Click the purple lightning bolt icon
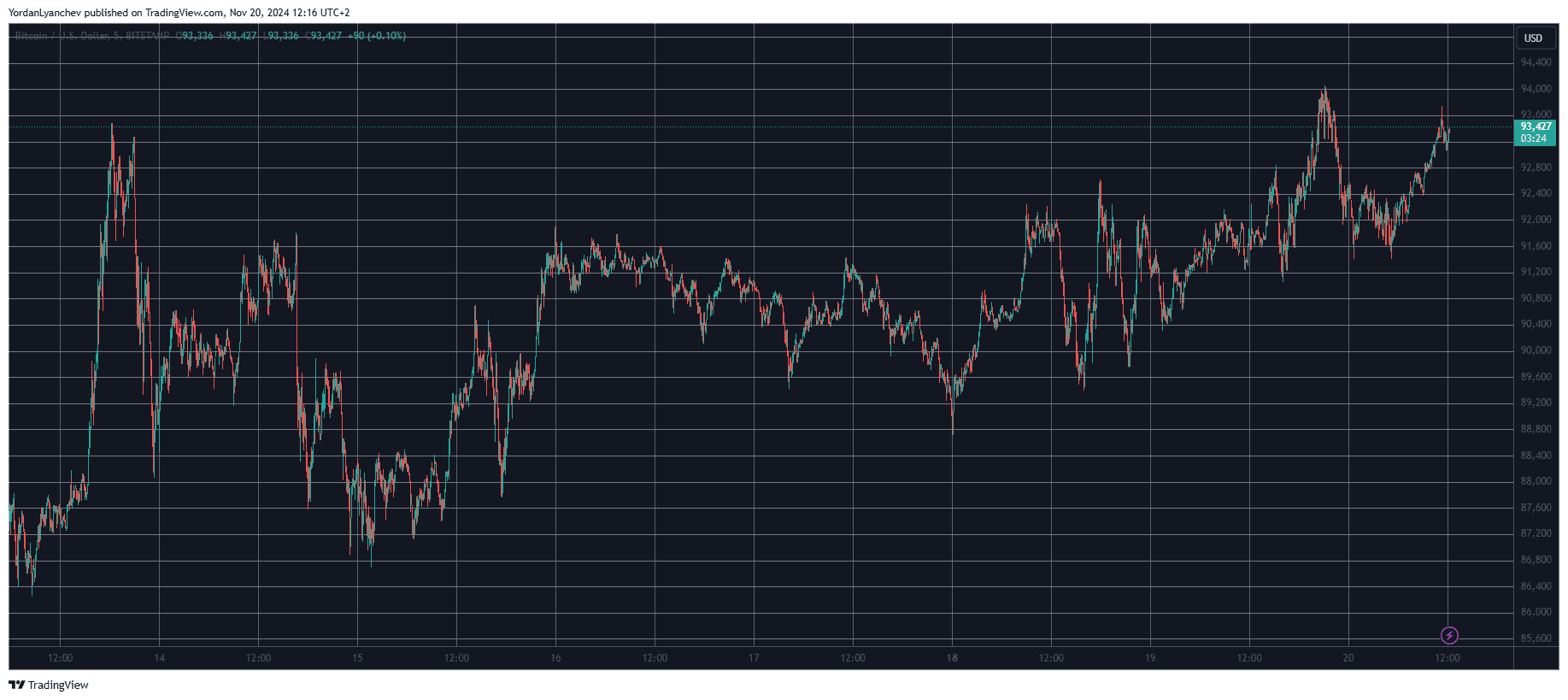1568x700 pixels. click(x=1449, y=635)
